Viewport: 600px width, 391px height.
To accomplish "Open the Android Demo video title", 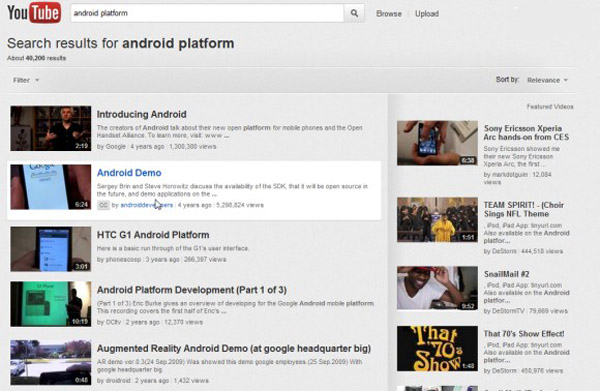I will click(x=129, y=173).
